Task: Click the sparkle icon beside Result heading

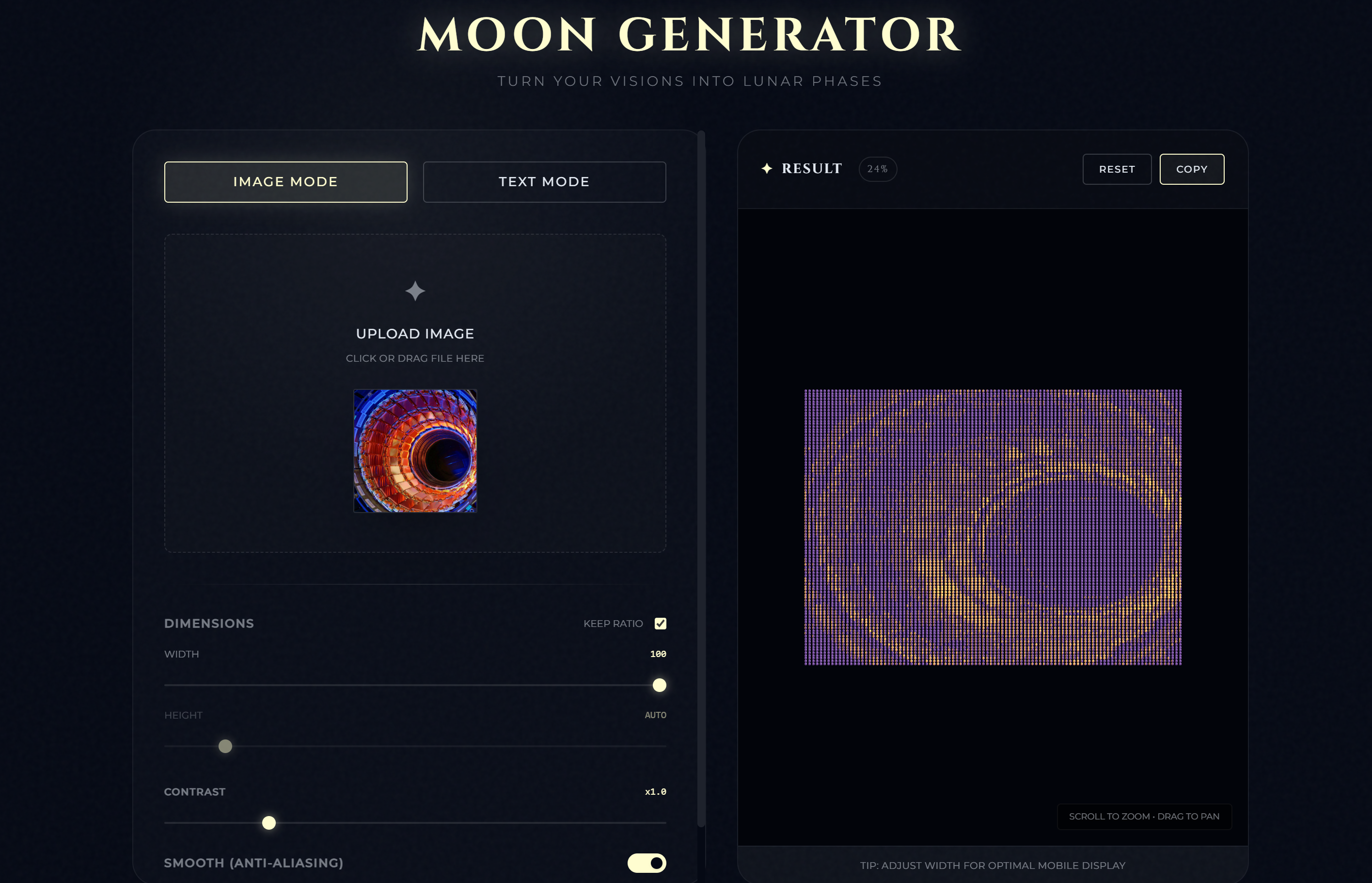Action: [767, 169]
